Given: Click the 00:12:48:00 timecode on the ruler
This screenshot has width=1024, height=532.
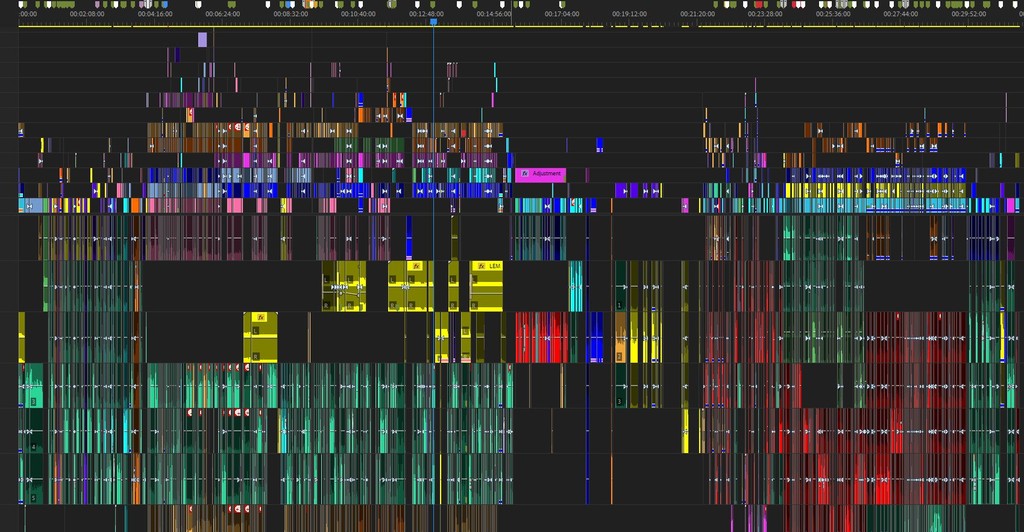Looking at the screenshot, I should (x=426, y=14).
